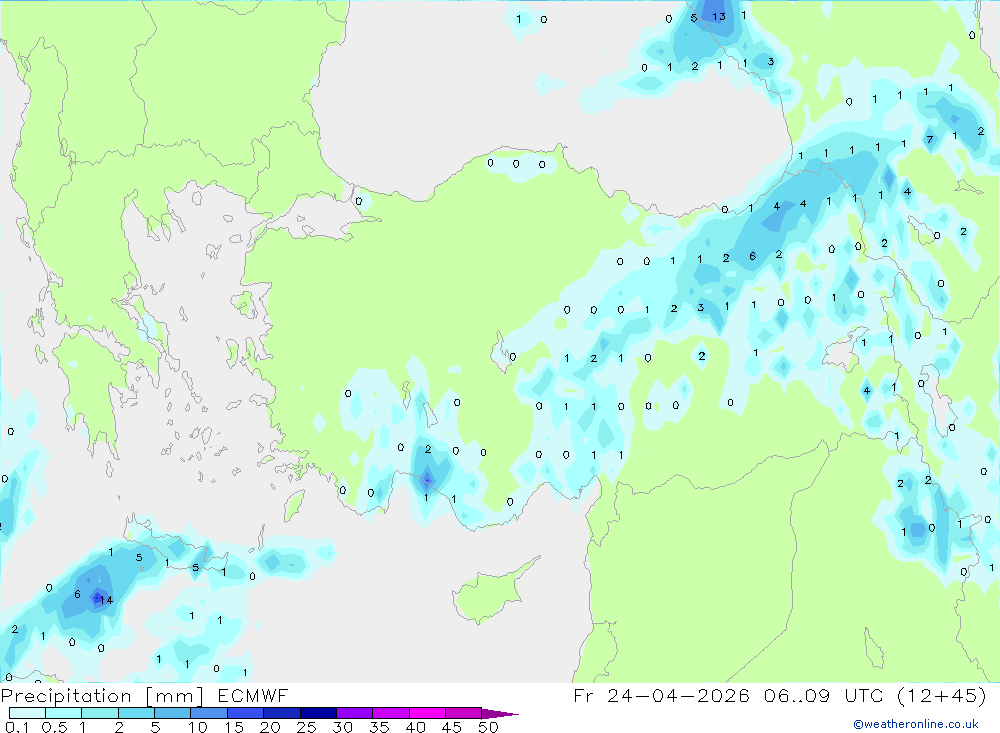
Task: Choose the 20–25 mm dark blue legend swatch
Action: point(281,713)
